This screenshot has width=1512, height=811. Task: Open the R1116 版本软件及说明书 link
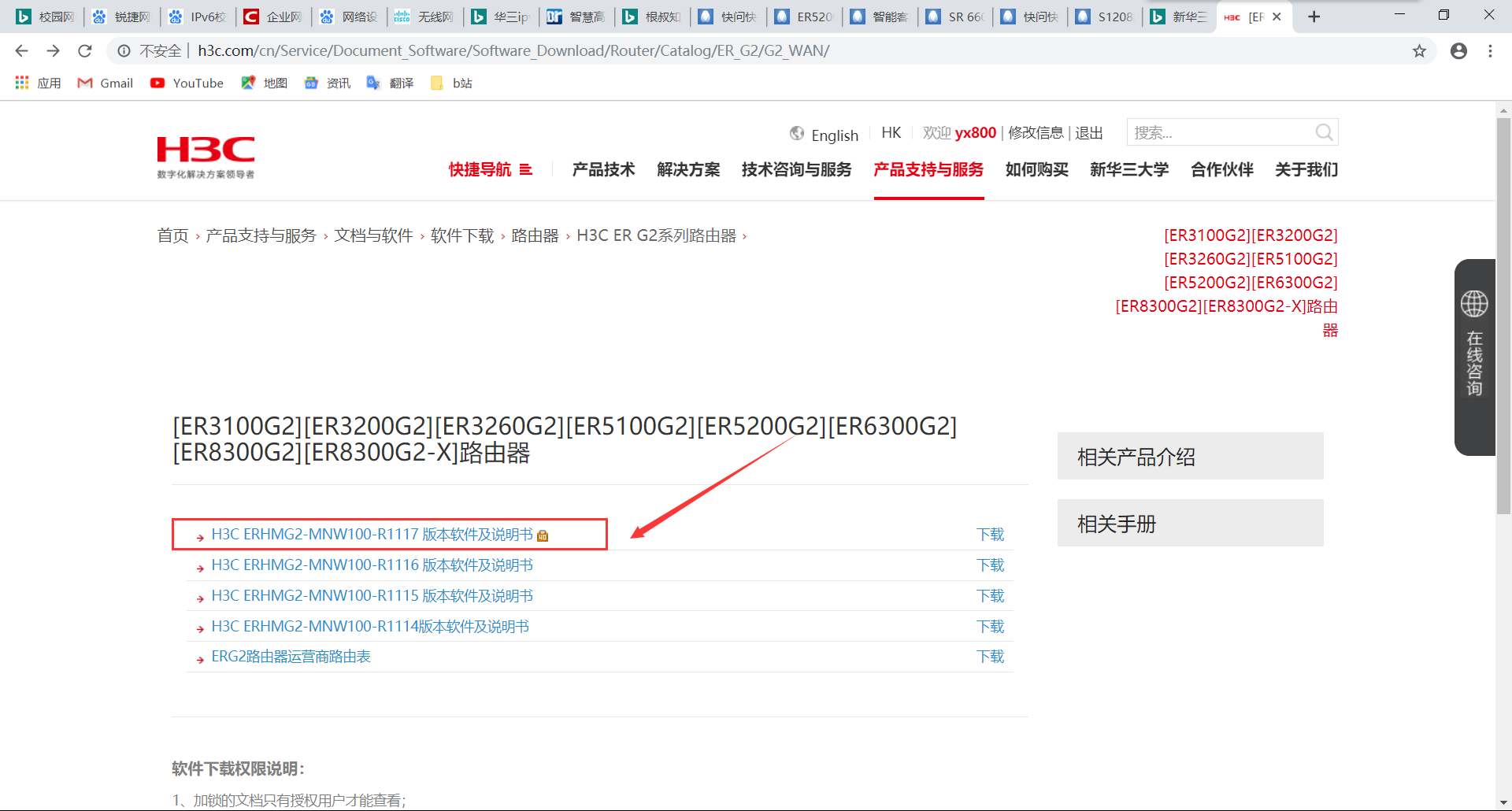(x=372, y=565)
